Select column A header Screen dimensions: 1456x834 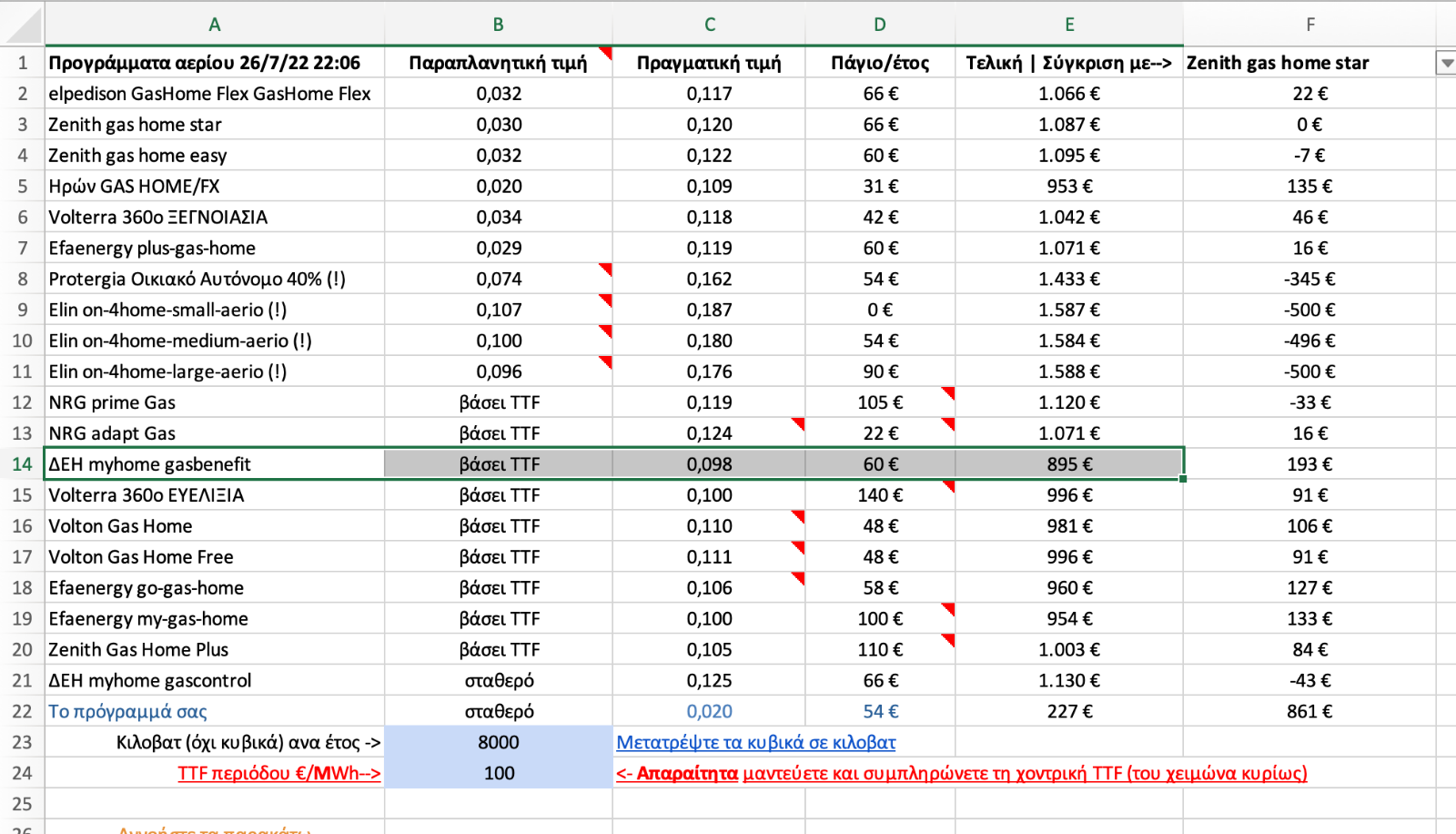(x=215, y=25)
